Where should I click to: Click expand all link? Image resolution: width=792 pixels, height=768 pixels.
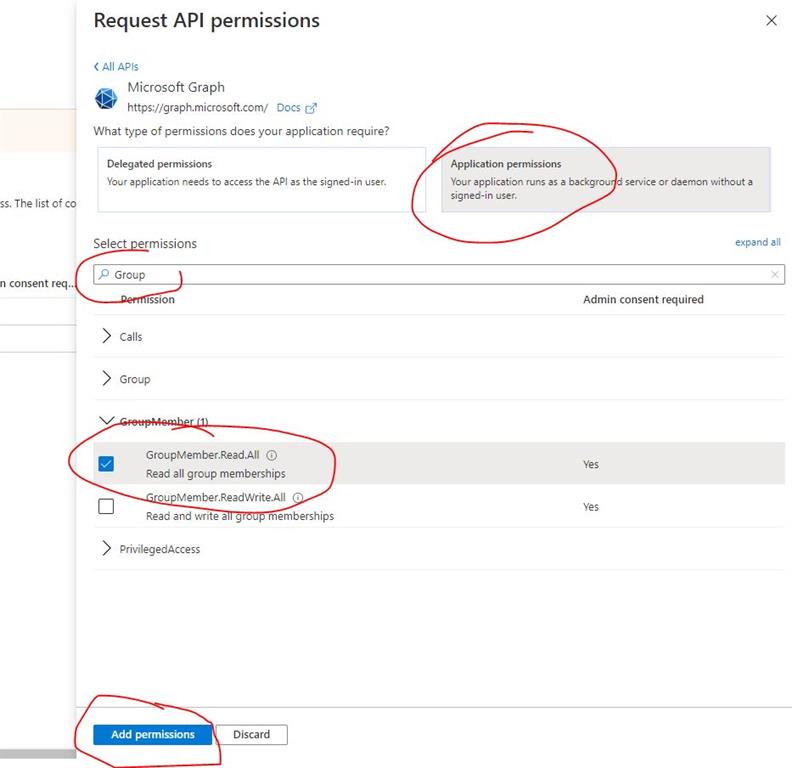[x=757, y=242]
